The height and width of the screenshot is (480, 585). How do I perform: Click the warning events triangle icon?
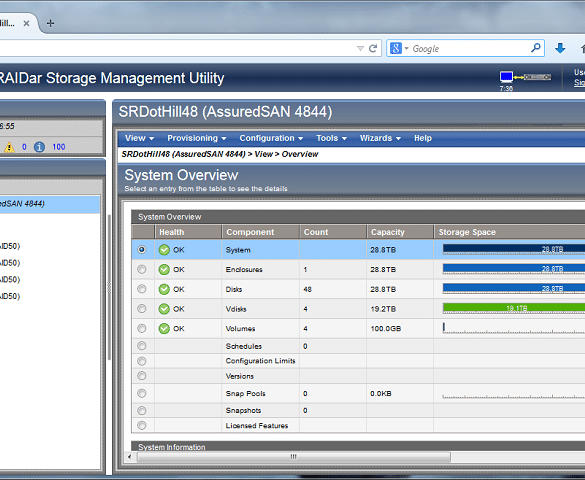(x=9, y=147)
